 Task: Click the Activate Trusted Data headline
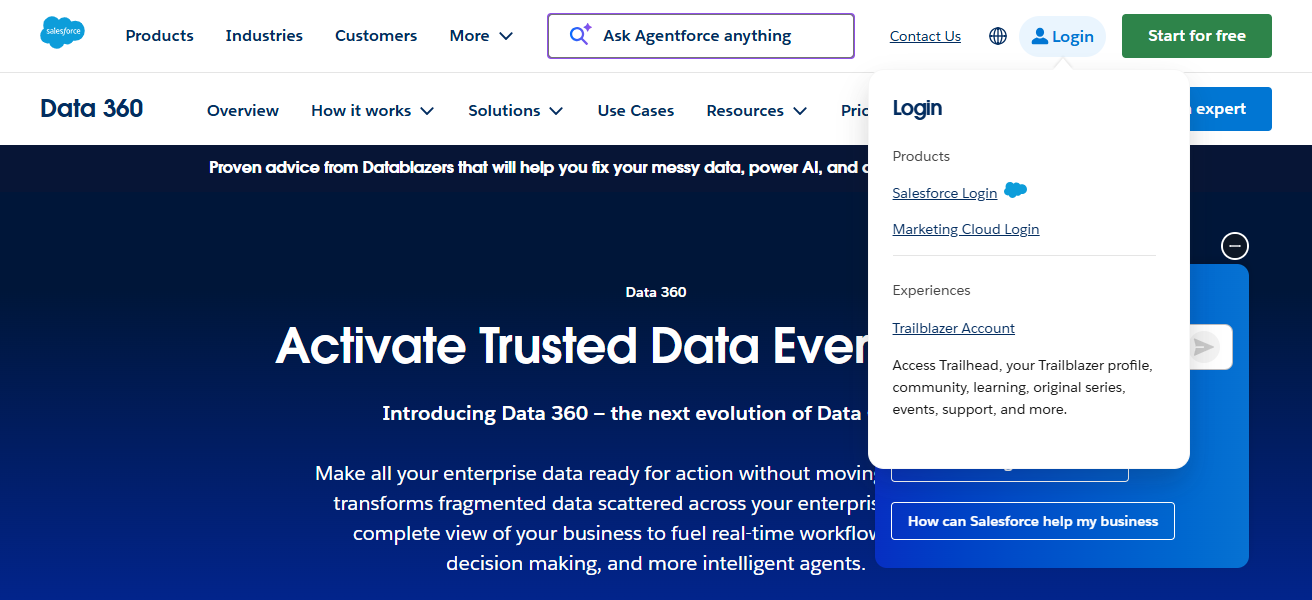[572, 346]
